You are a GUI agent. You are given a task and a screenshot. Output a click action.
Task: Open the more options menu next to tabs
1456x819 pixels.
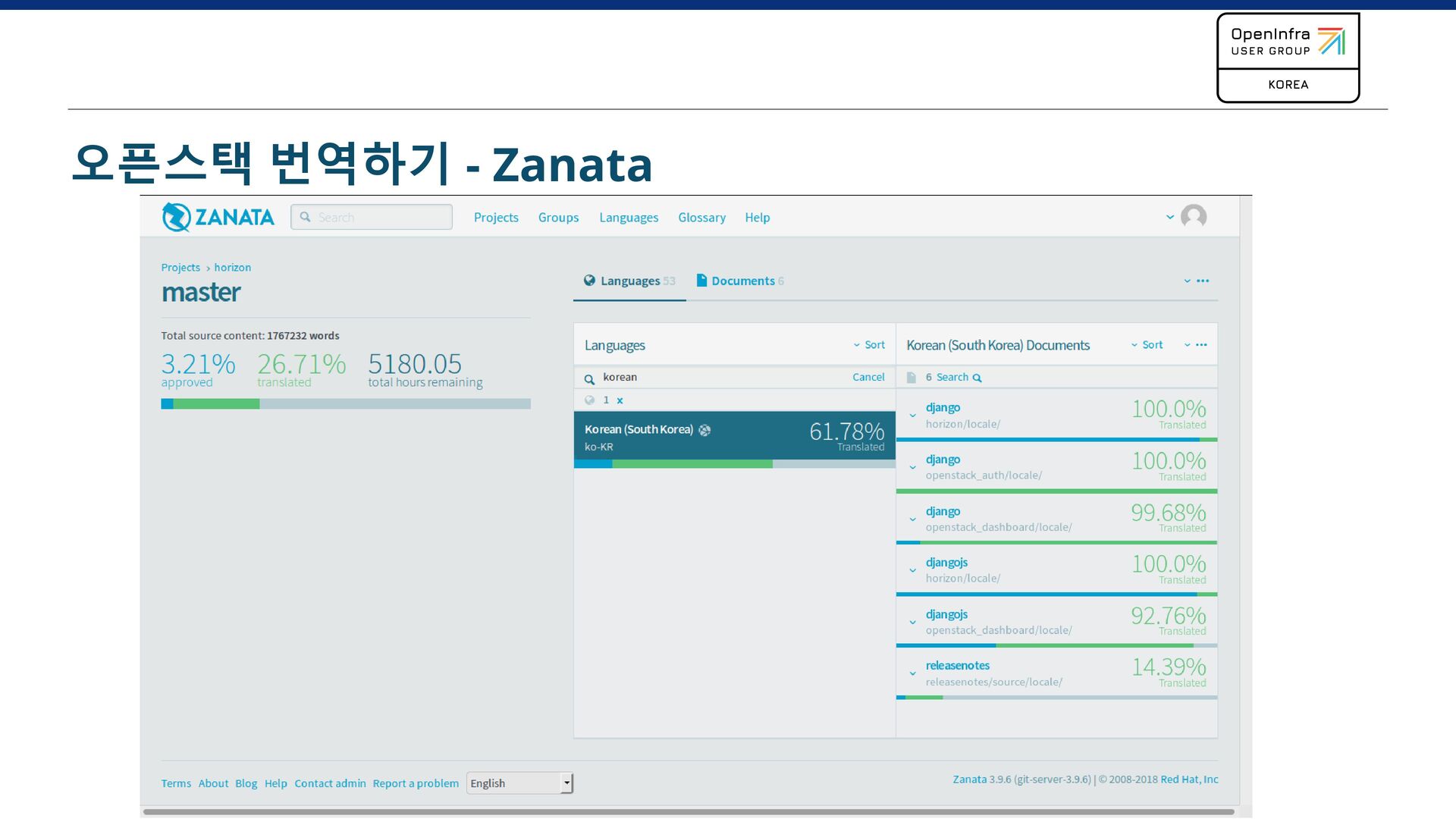pos(1197,281)
